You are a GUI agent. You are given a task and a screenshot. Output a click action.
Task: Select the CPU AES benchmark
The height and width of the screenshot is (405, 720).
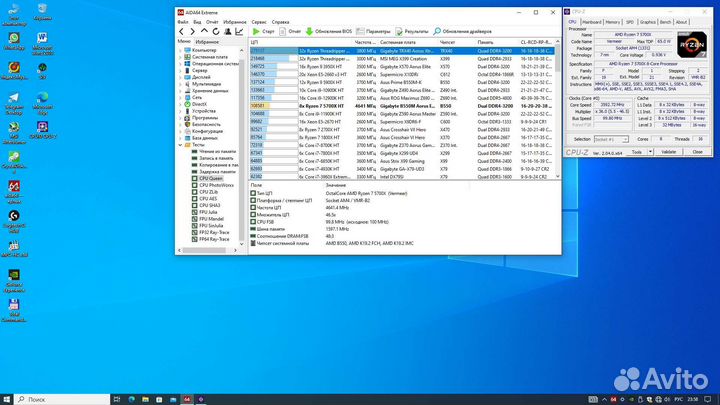click(x=208, y=199)
